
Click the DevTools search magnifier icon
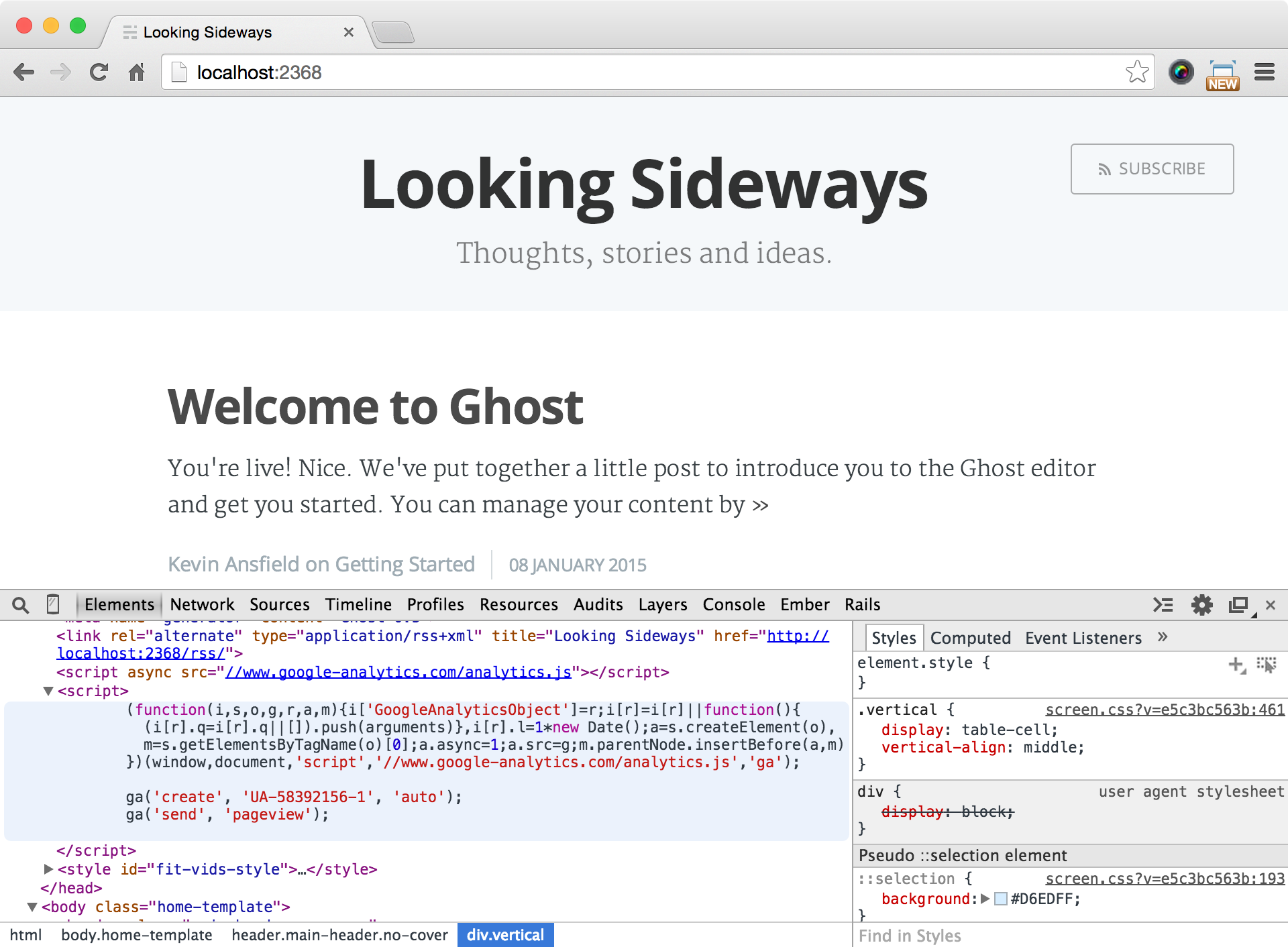click(21, 605)
